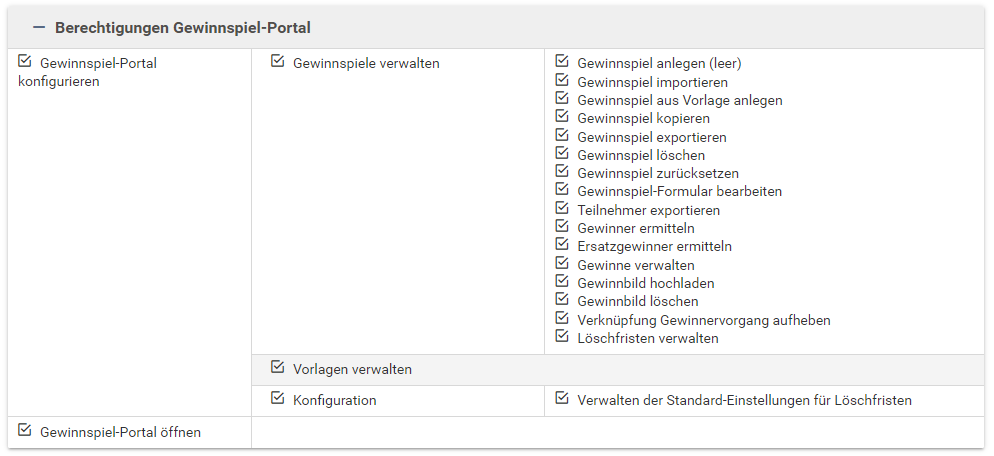The height and width of the screenshot is (456, 994).
Task: Uncheck Gewinnbild hochladen permission
Action: click(x=562, y=282)
